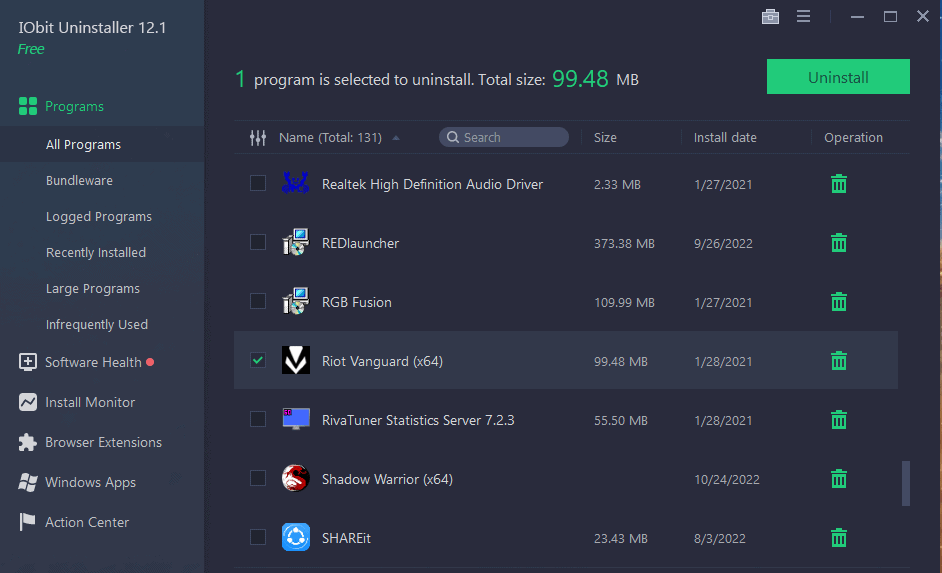The height and width of the screenshot is (573, 942).
Task: Click trash icon for SHAREit
Action: click(839, 538)
